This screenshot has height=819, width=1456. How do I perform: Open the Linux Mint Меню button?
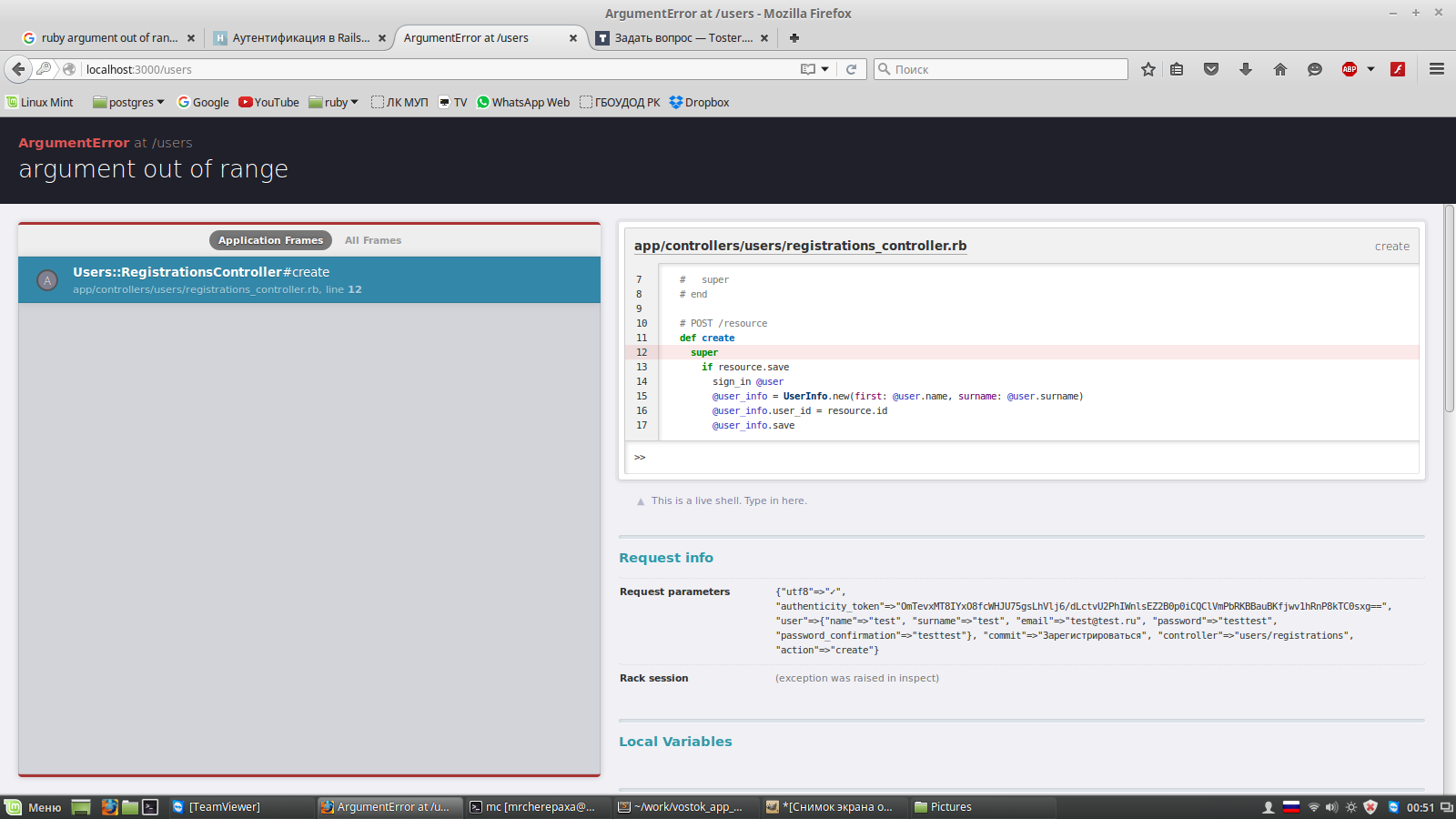pyautogui.click(x=34, y=807)
